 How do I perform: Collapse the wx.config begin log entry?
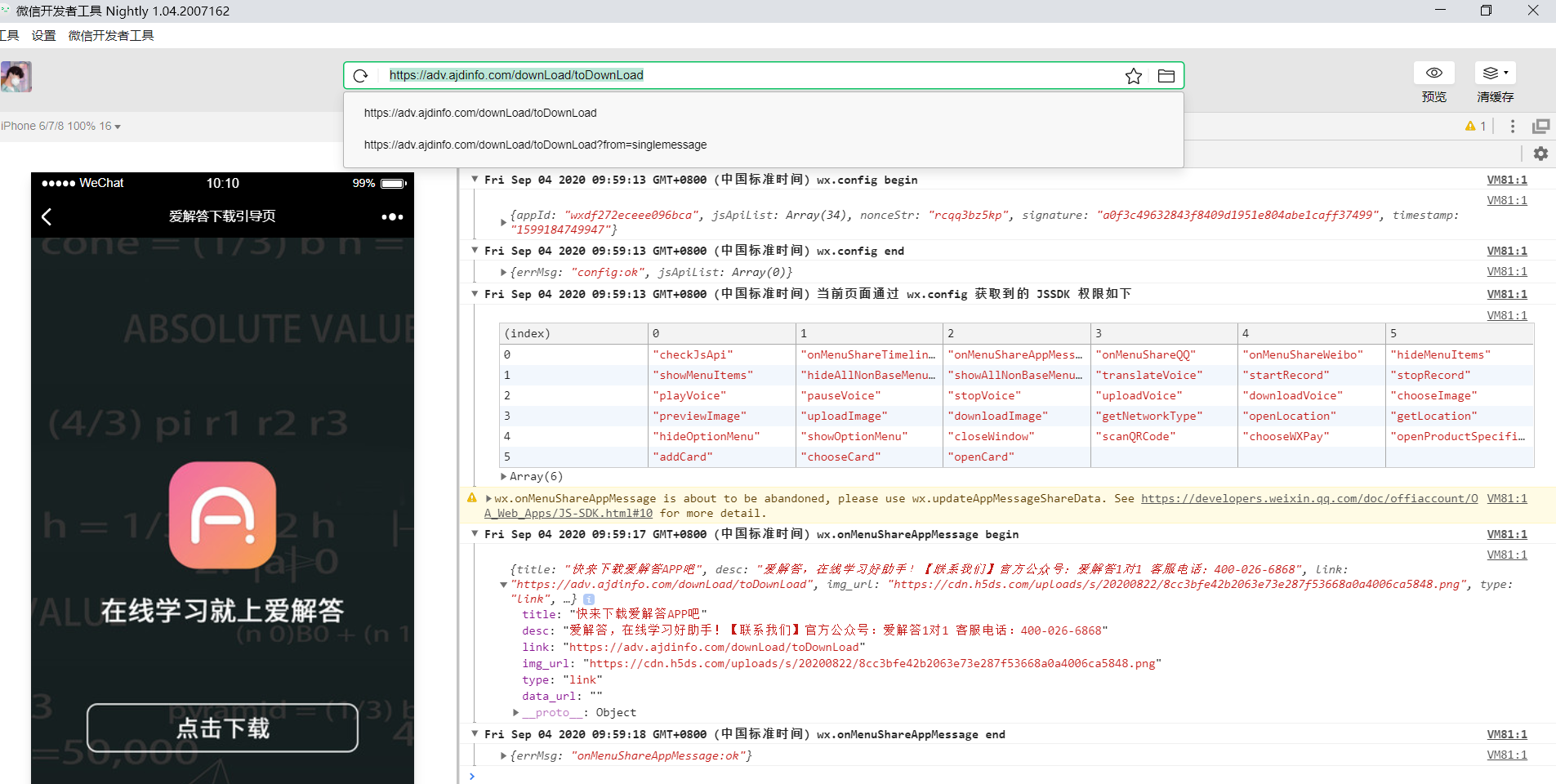(x=475, y=180)
